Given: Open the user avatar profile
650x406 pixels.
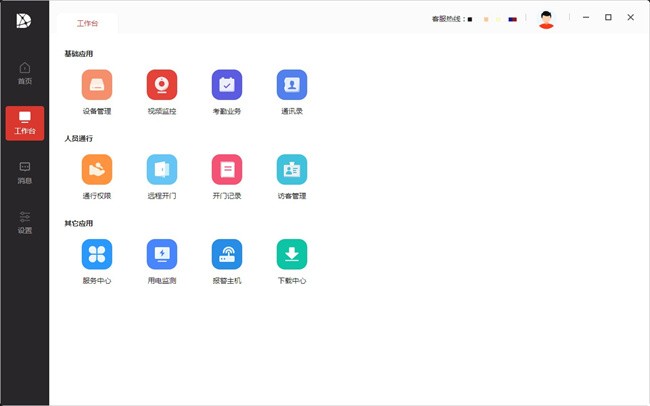Looking at the screenshot, I should [x=546, y=19].
